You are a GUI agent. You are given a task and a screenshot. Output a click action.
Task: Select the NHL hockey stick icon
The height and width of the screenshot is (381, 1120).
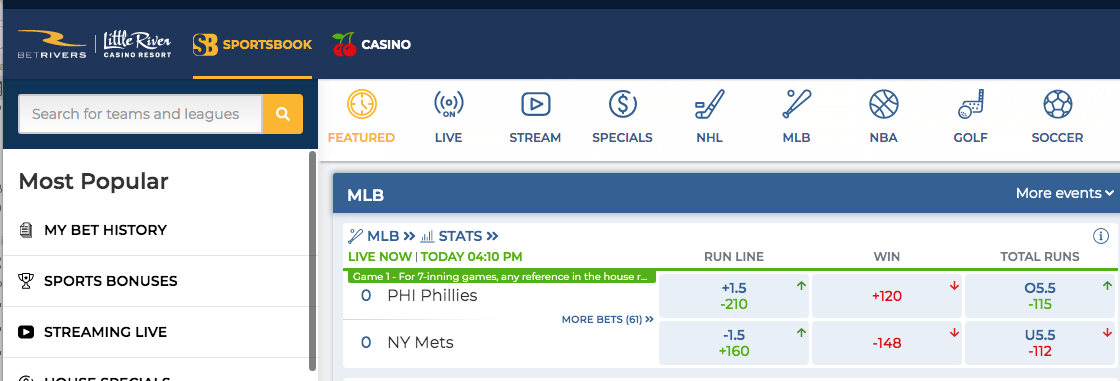click(709, 105)
